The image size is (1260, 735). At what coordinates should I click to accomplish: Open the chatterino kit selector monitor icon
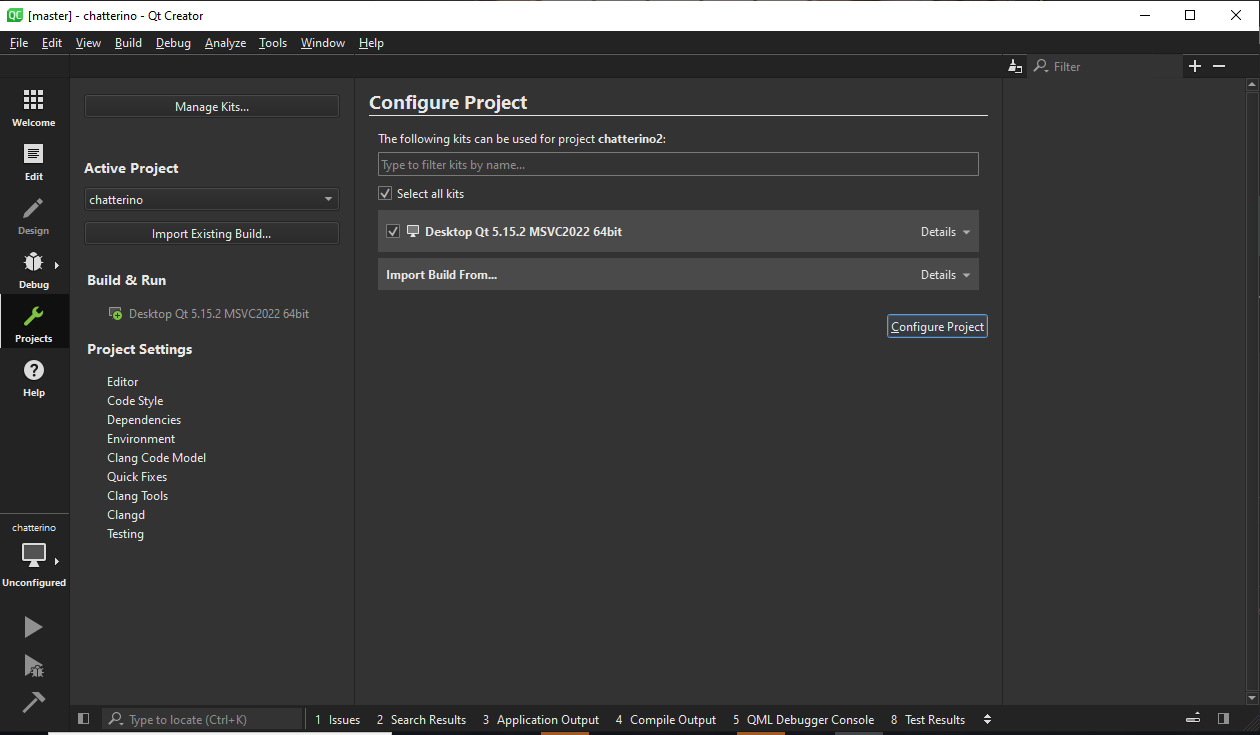point(34,554)
